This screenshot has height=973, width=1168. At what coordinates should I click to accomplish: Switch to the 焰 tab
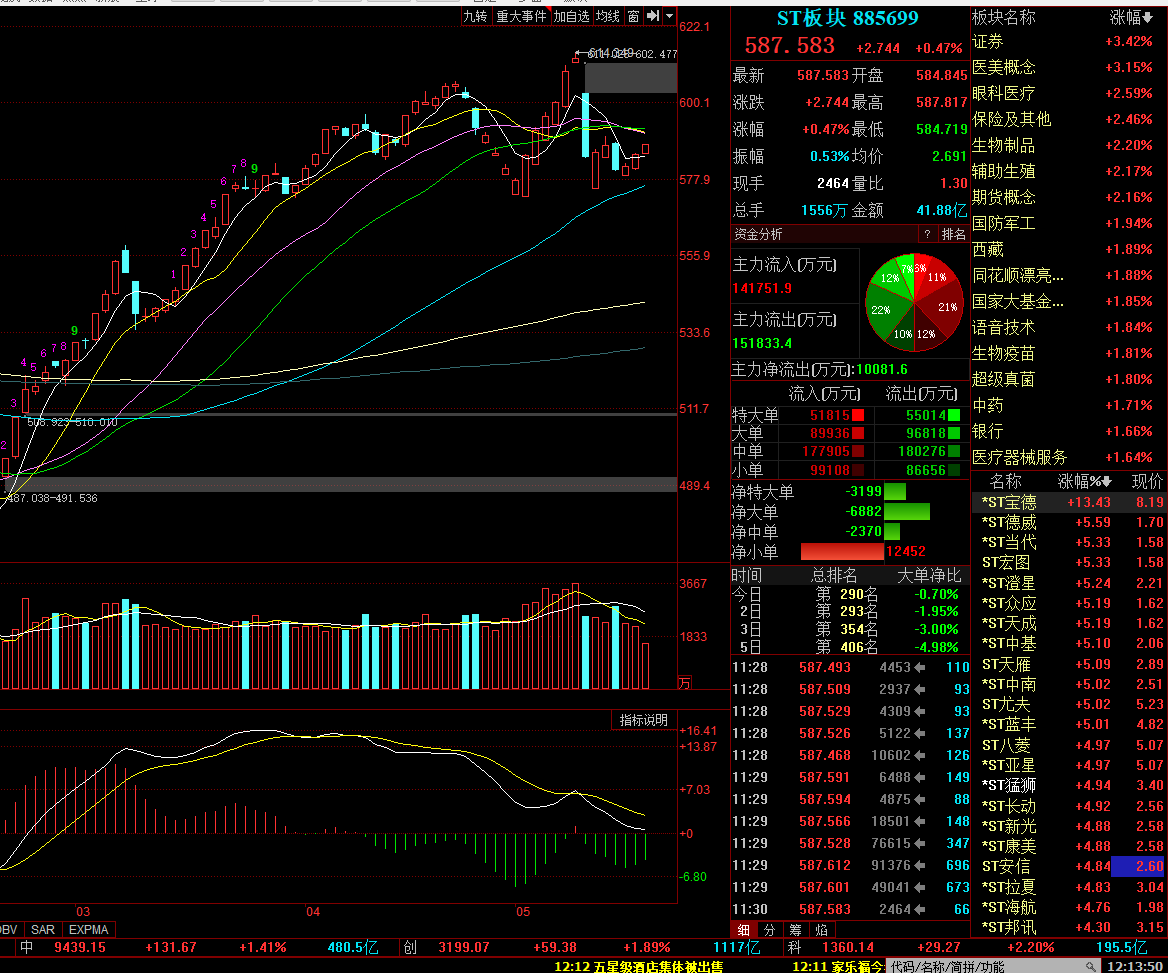coord(822,930)
